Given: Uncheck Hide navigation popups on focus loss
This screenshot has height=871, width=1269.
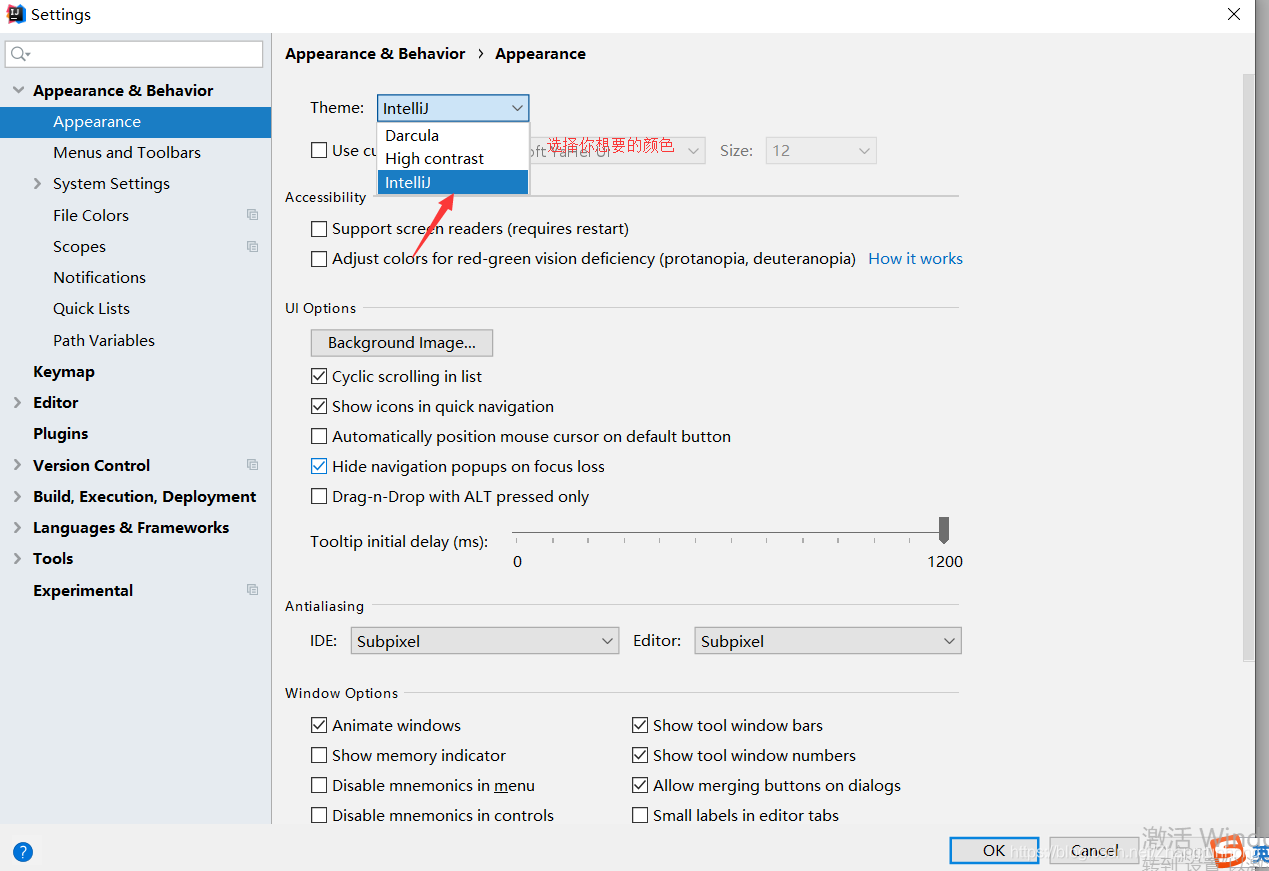Looking at the screenshot, I should click(319, 466).
